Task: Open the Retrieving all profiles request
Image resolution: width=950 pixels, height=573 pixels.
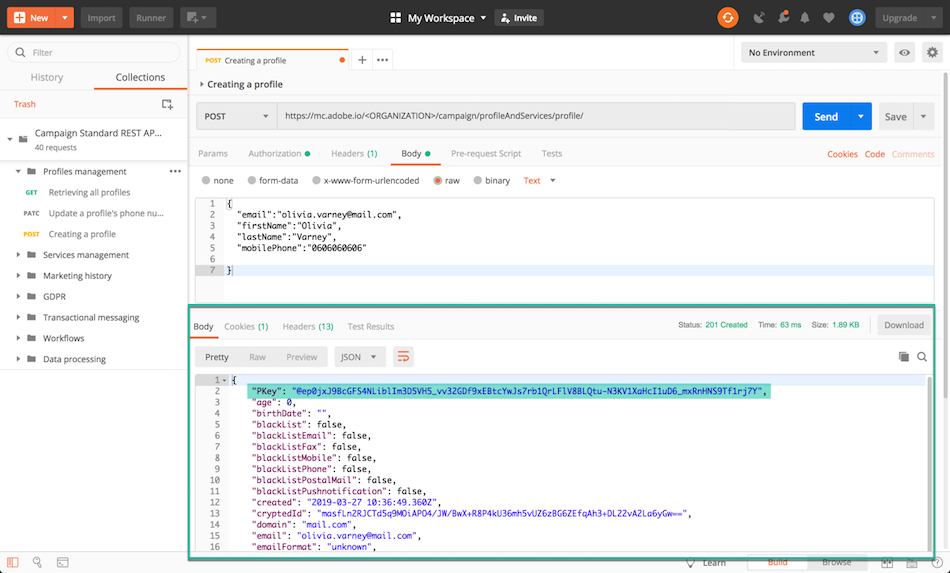Action: tap(89, 192)
